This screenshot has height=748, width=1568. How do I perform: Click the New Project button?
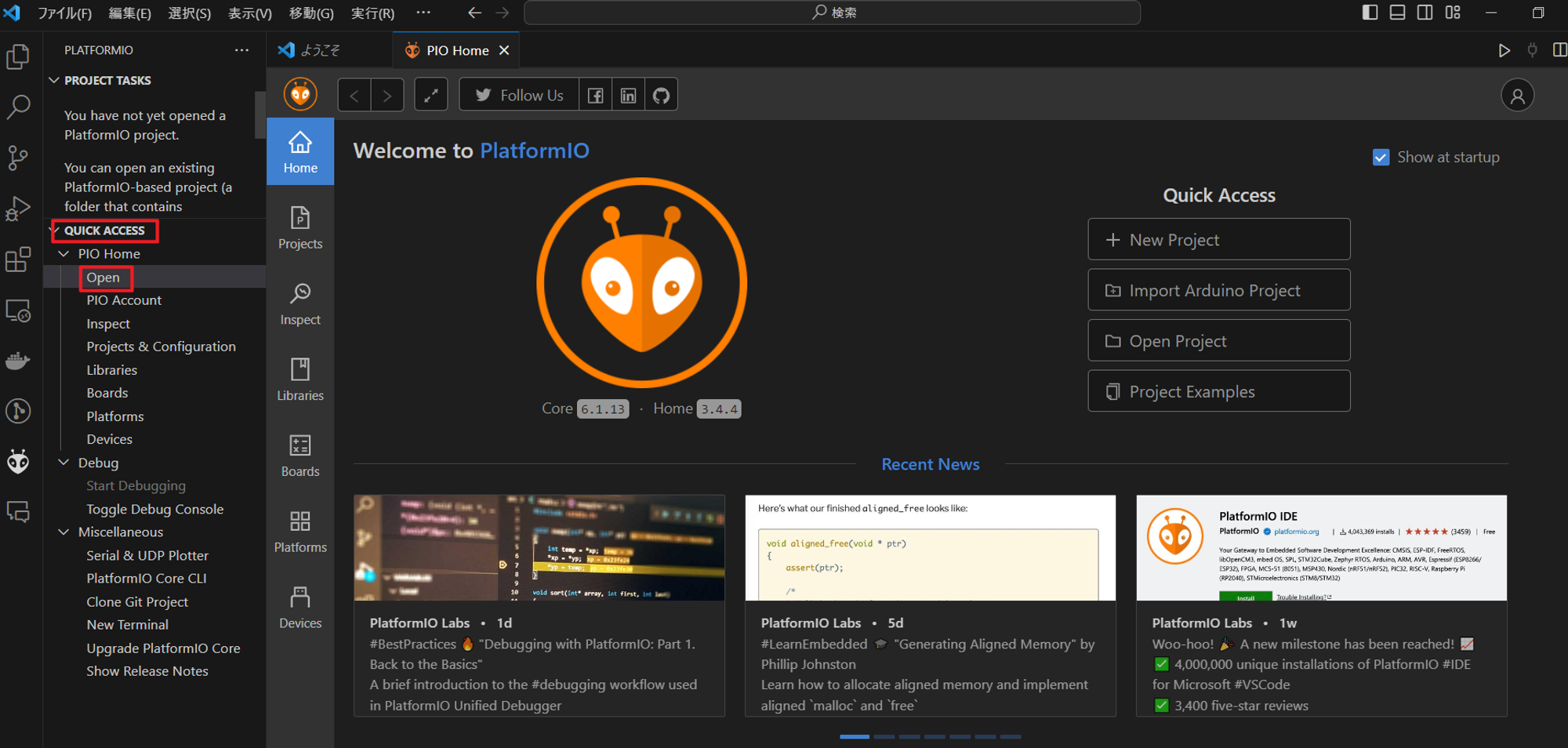1219,240
